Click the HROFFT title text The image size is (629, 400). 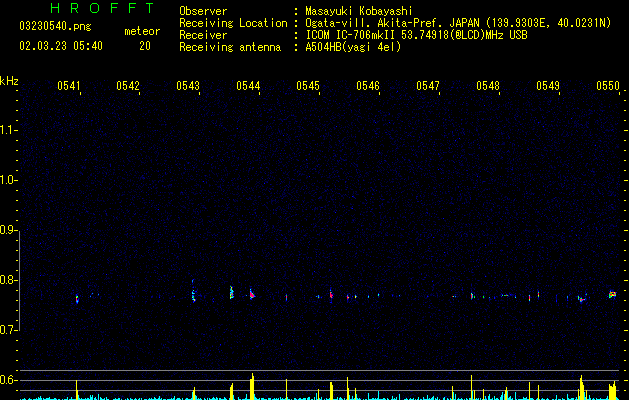click(103, 8)
